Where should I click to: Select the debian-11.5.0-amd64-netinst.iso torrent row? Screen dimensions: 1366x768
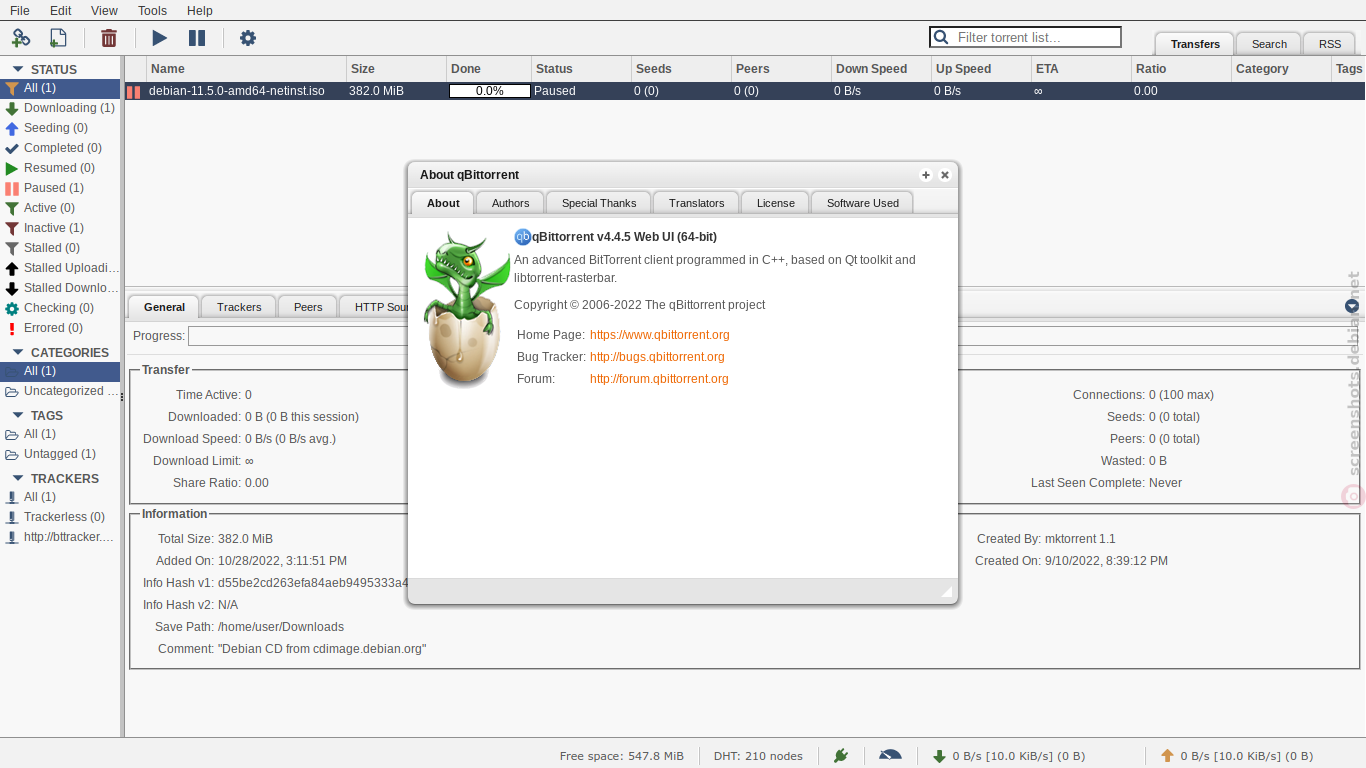(x=745, y=91)
